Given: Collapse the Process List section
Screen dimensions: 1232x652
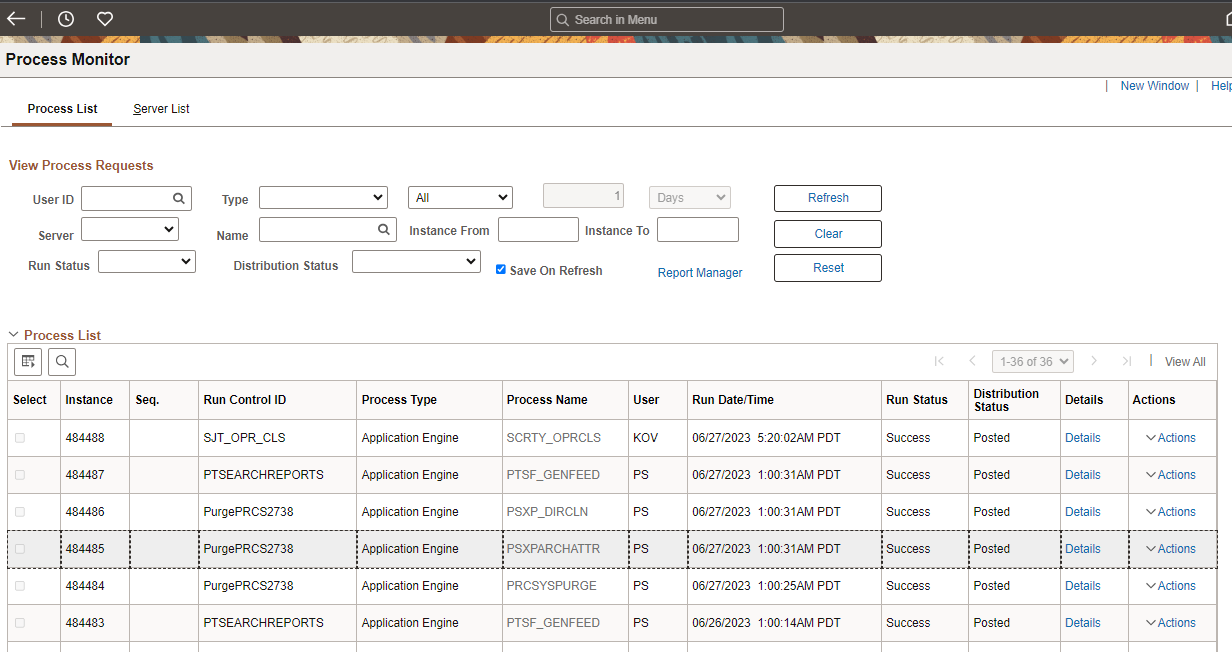Looking at the screenshot, I should 14,334.
